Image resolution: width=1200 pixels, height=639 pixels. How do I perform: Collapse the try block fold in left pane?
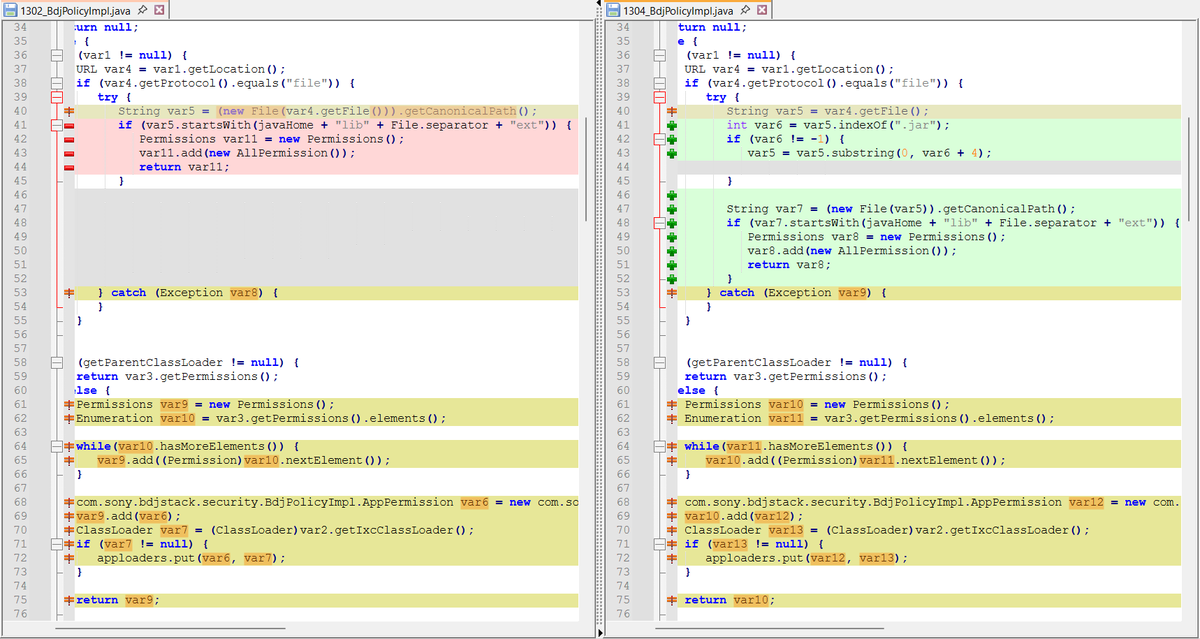click(57, 97)
